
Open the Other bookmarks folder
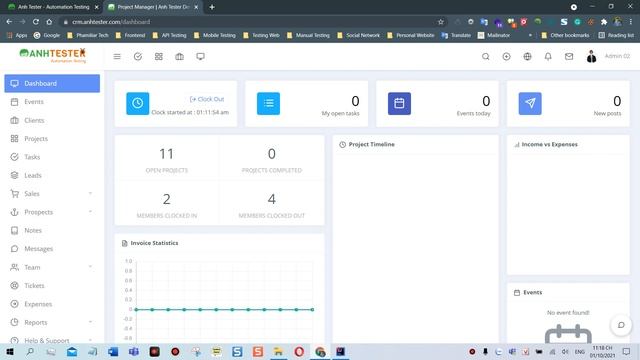pyautogui.click(x=565, y=36)
